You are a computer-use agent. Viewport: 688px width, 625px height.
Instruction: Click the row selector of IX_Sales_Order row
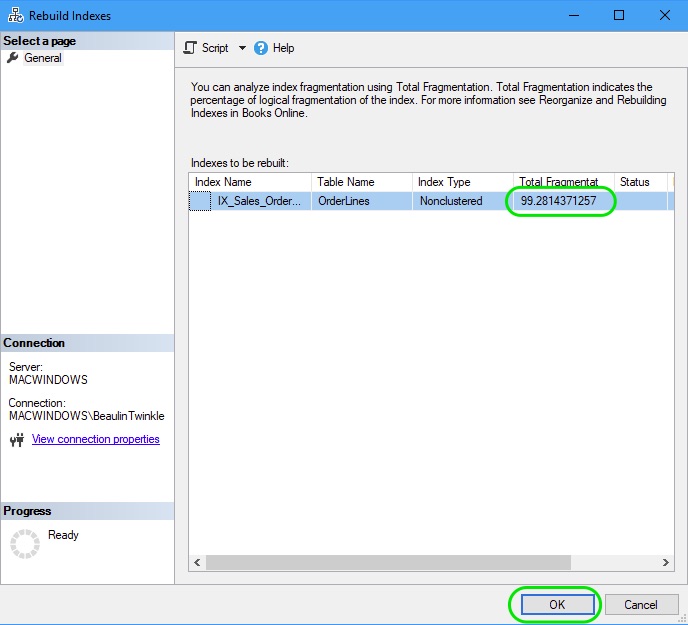[x=200, y=201]
